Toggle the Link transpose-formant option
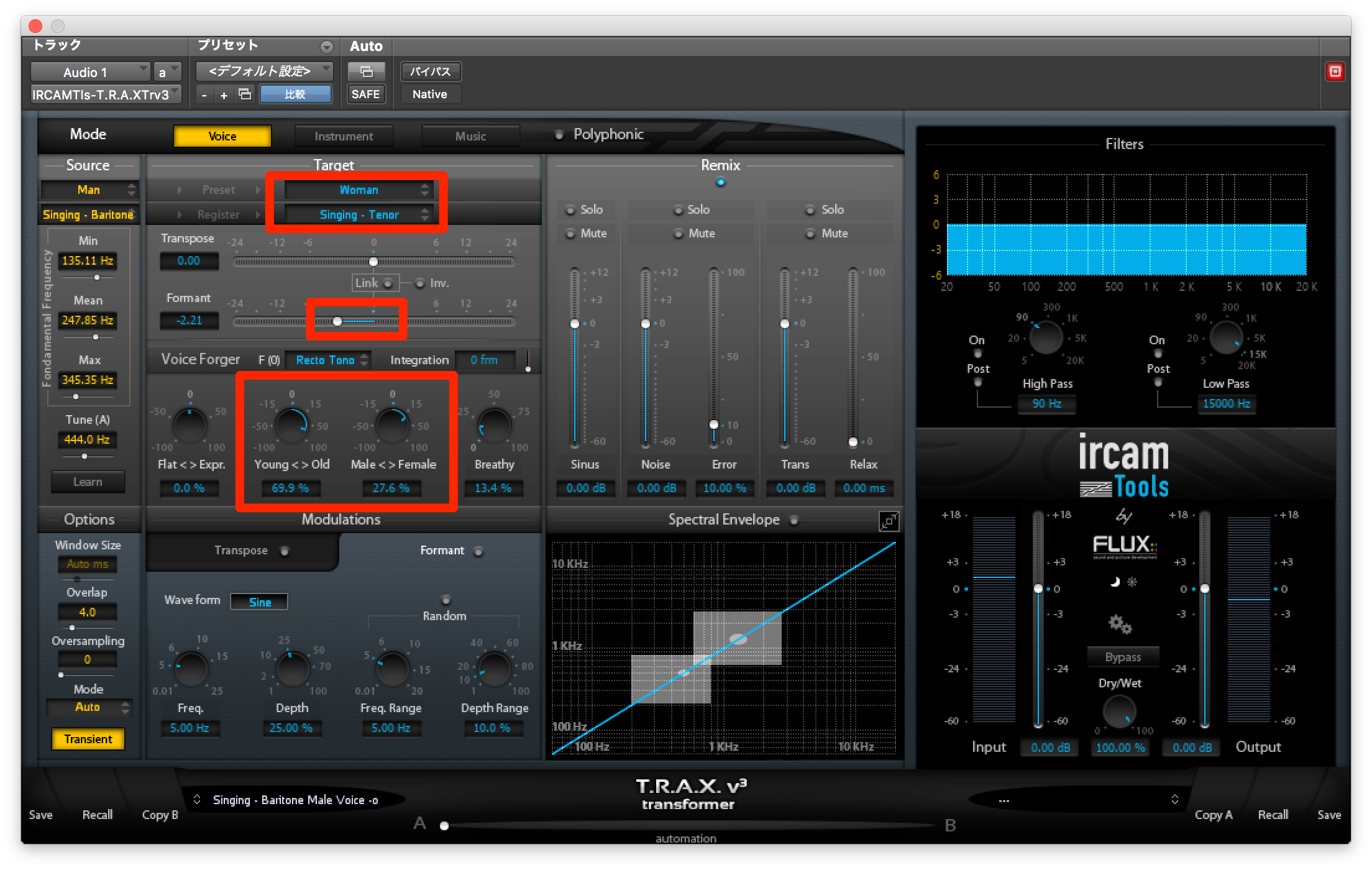Image resolution: width=1372 pixels, height=870 pixels. 388,283
